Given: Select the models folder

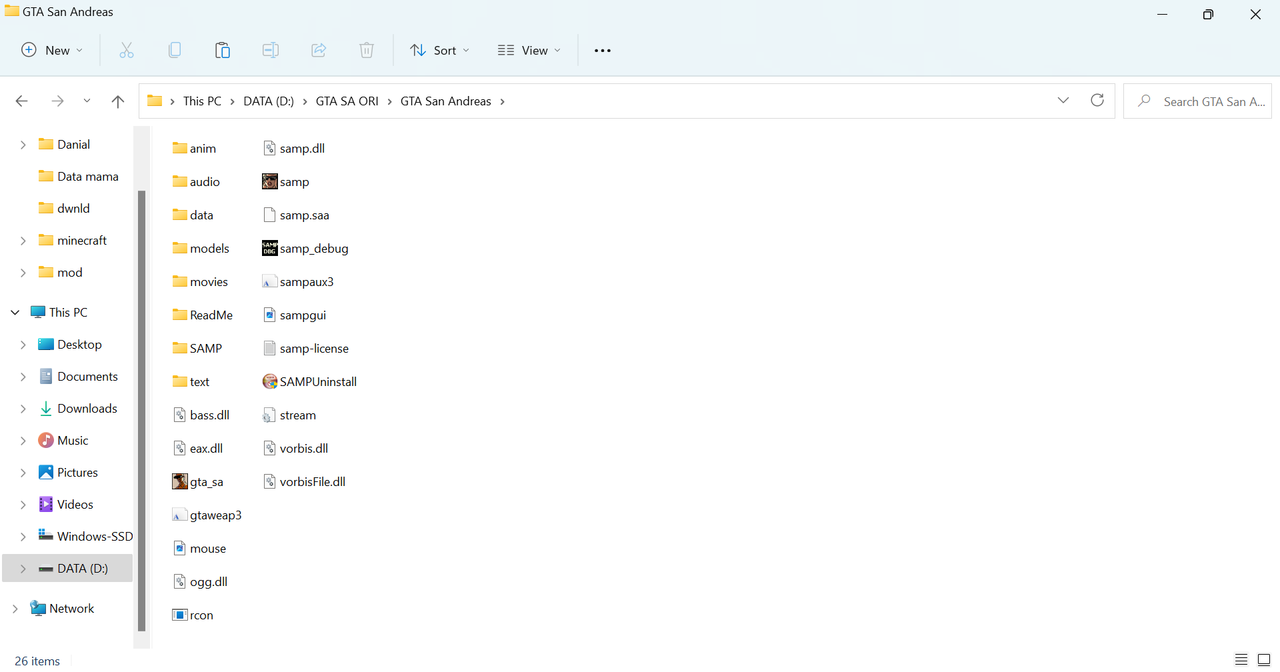Looking at the screenshot, I should pyautogui.click(x=200, y=248).
